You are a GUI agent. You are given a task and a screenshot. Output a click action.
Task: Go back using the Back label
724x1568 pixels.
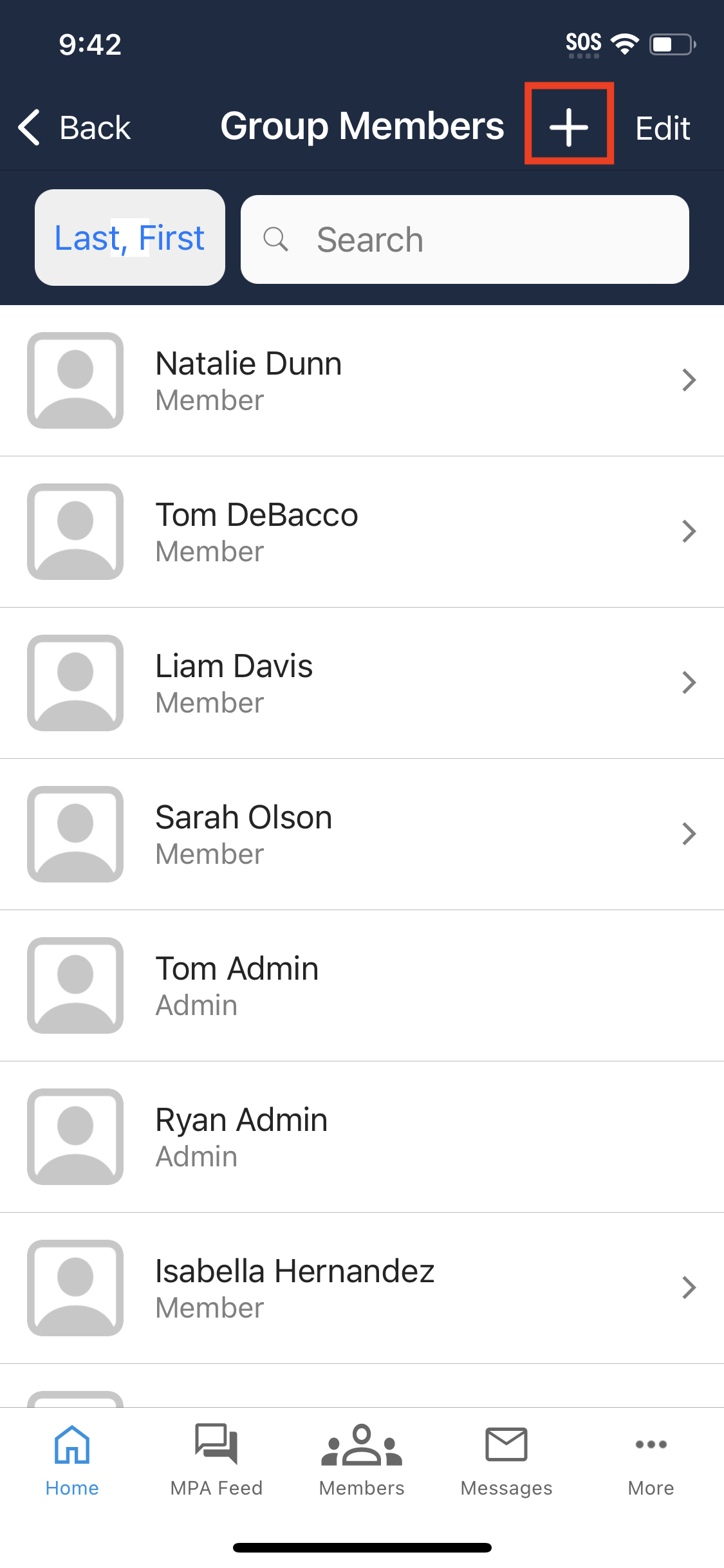click(95, 127)
